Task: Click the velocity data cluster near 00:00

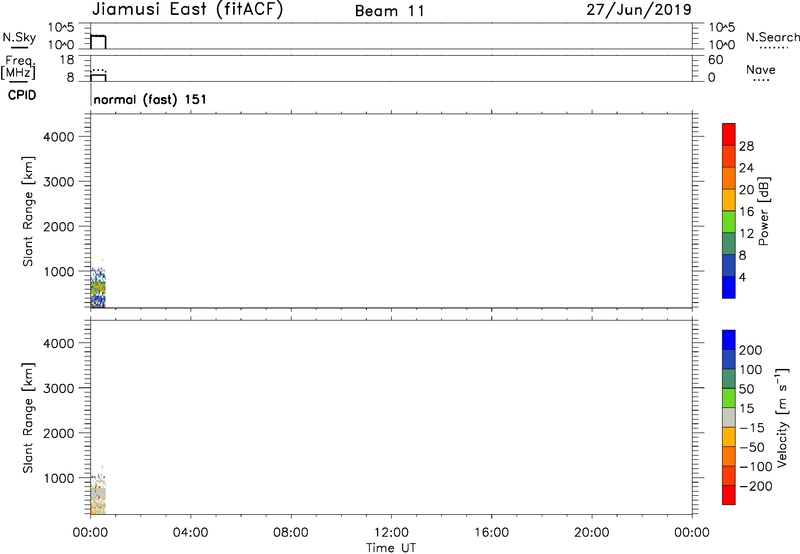Action: (98, 492)
